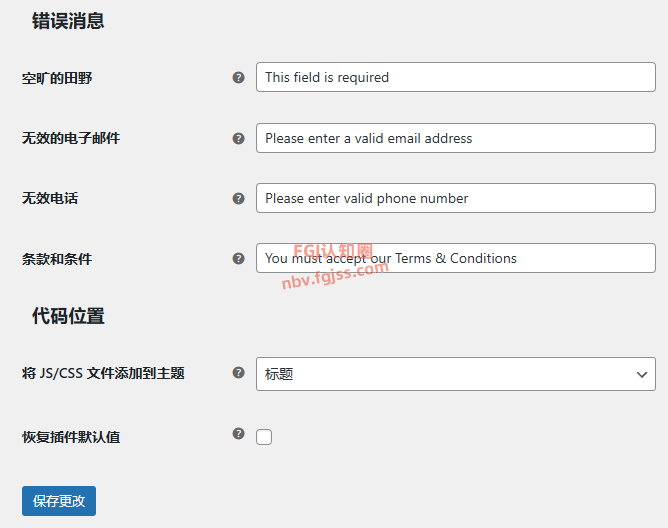Enable the 恢复插件默认值 checkbox
The image size is (668, 528).
coord(264,437)
